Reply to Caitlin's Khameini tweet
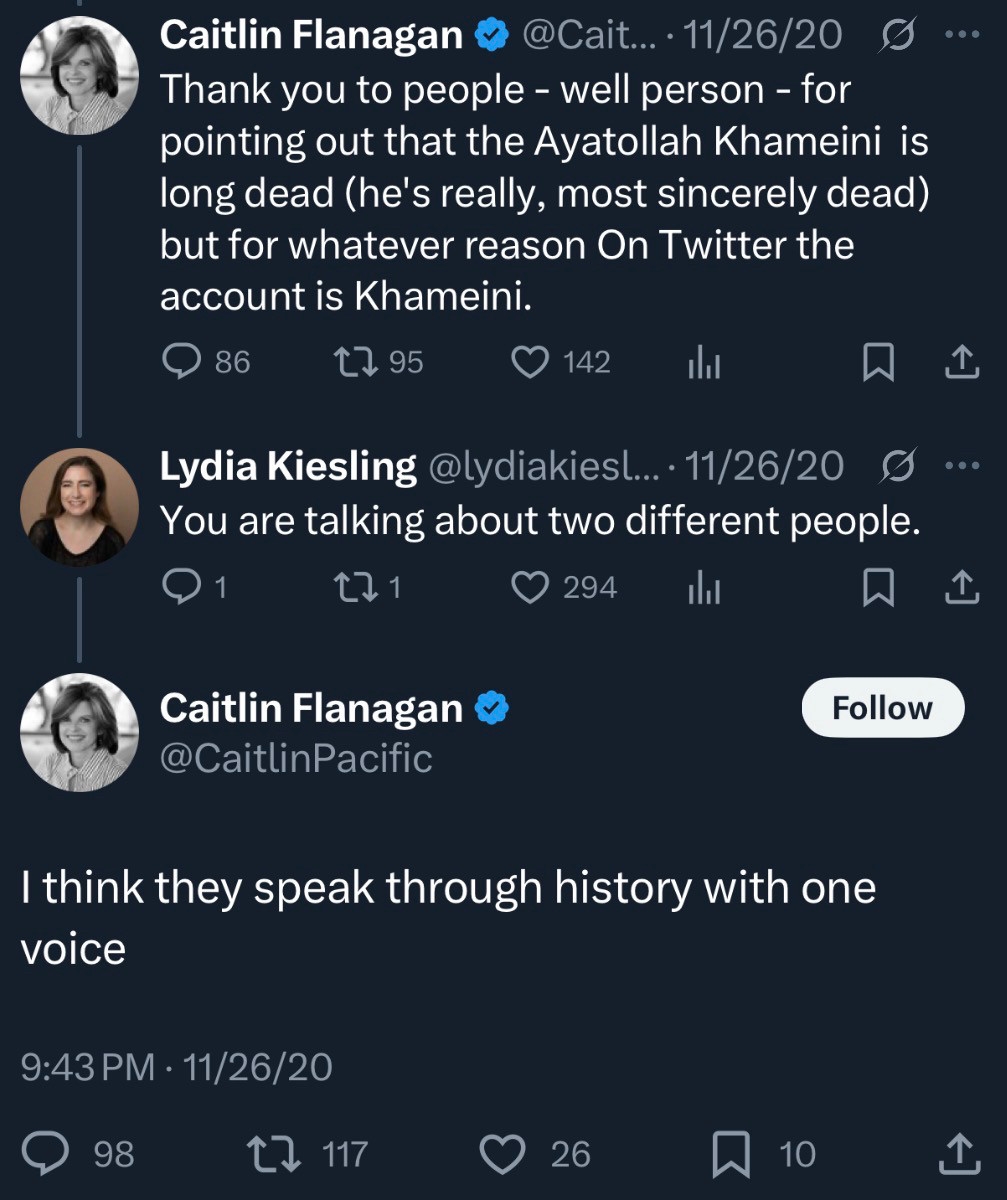 click(x=183, y=362)
